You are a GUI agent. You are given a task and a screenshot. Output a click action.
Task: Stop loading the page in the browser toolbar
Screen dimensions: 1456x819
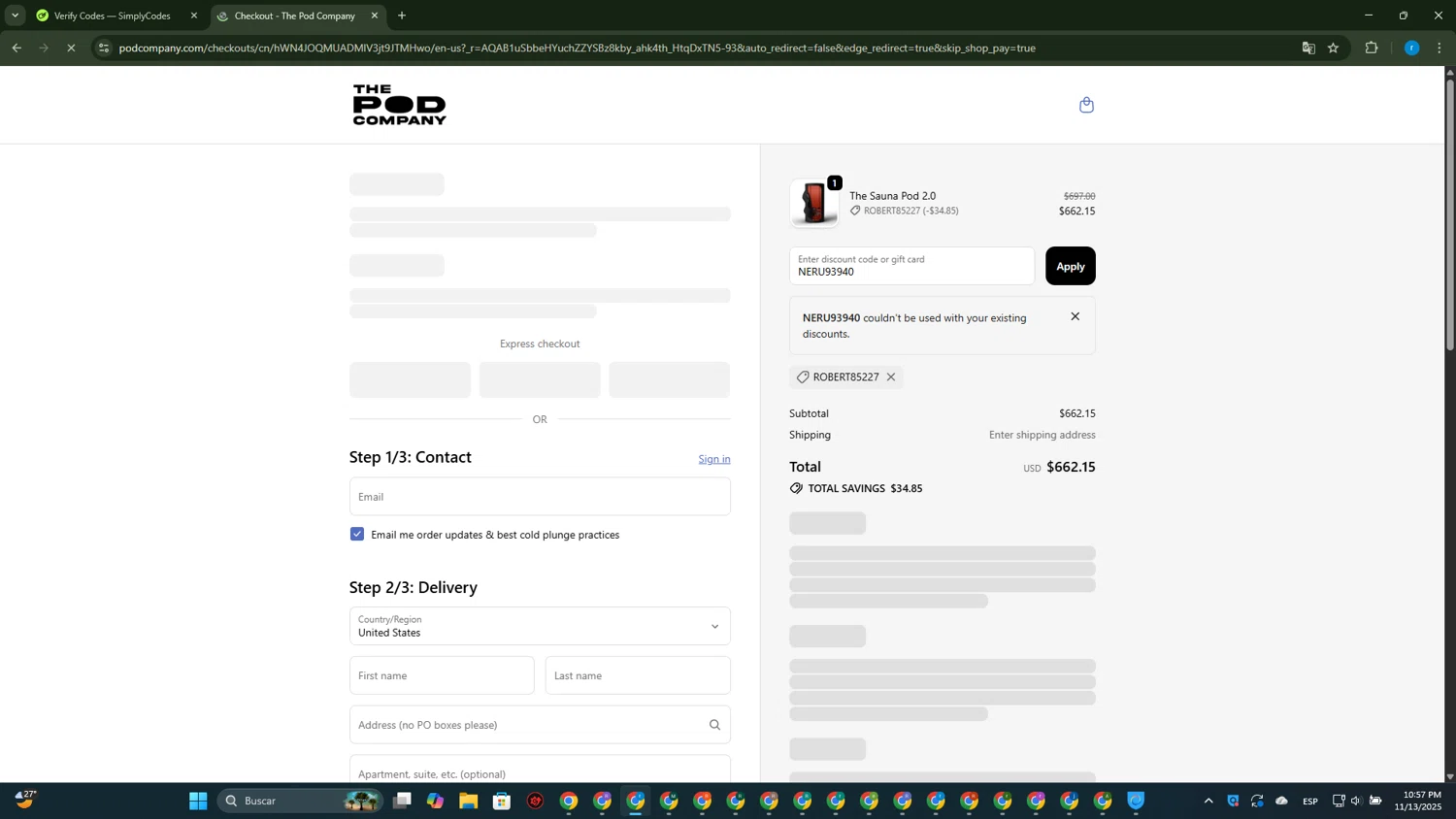[71, 48]
